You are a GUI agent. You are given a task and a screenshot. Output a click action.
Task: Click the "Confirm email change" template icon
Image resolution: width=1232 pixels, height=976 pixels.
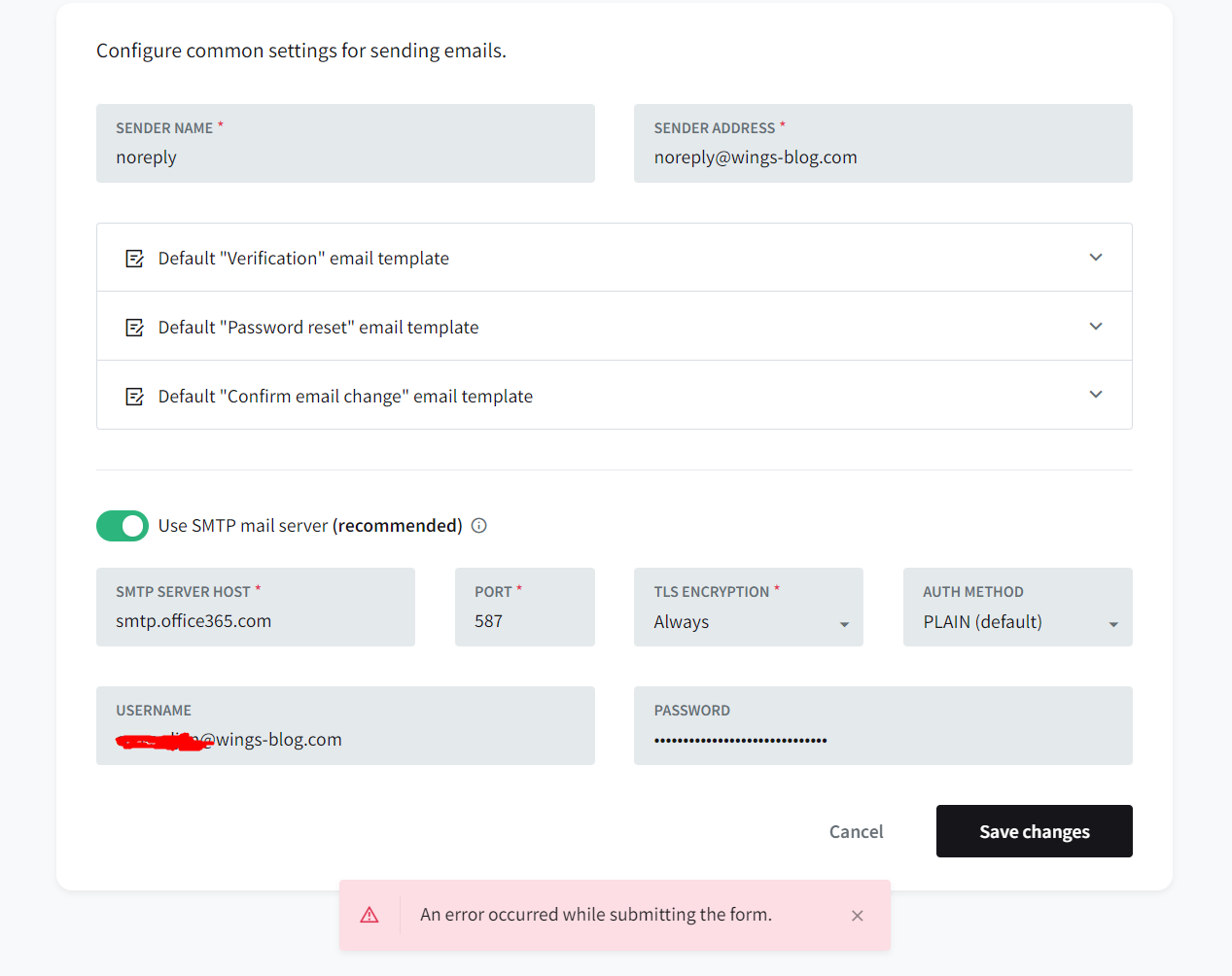[134, 396]
